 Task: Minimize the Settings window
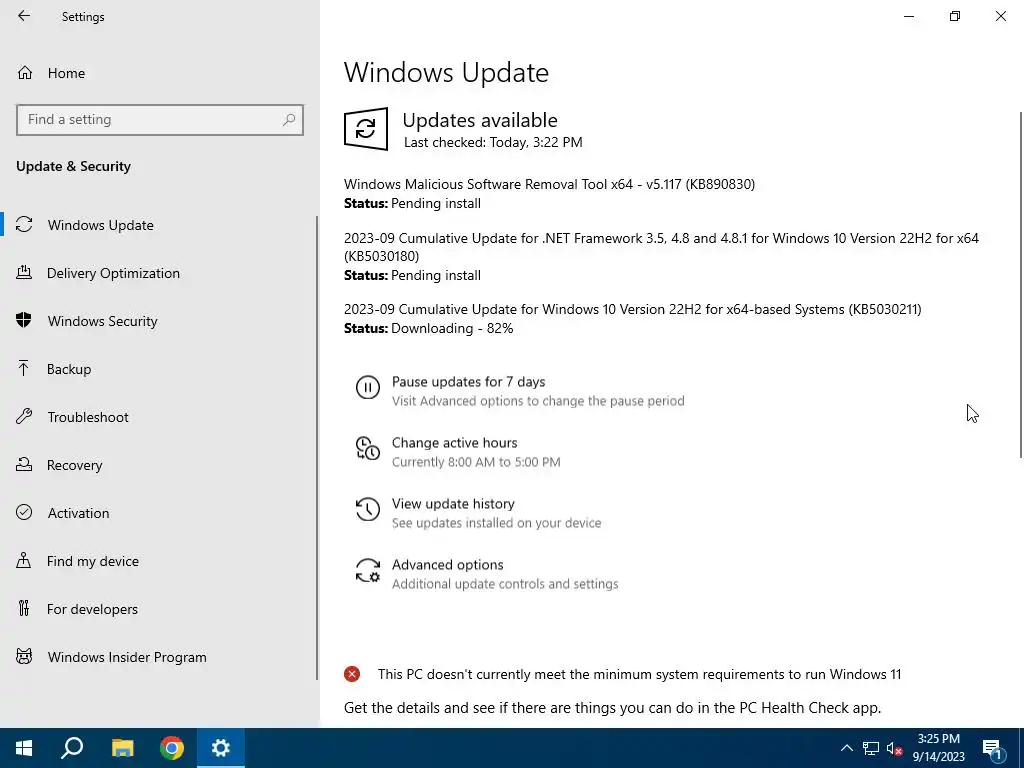(x=908, y=16)
